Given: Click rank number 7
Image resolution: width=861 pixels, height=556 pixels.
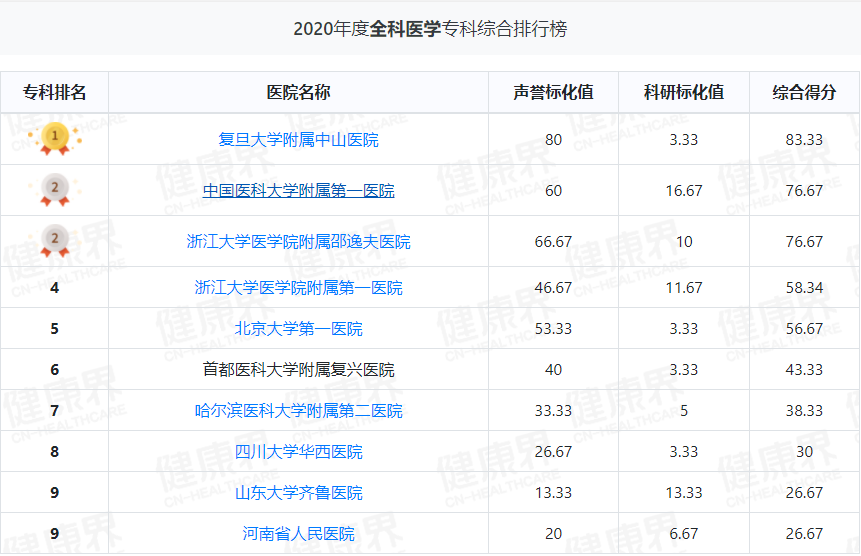Looking at the screenshot, I should (x=54, y=411).
